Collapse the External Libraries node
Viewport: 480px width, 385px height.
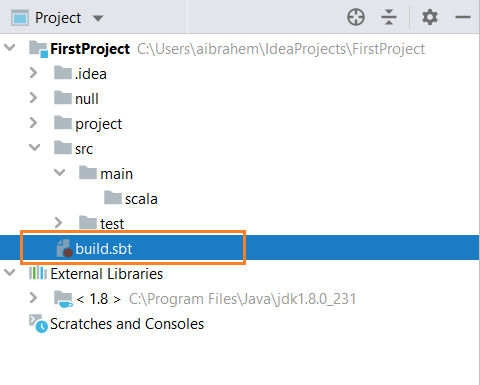tap(10, 273)
